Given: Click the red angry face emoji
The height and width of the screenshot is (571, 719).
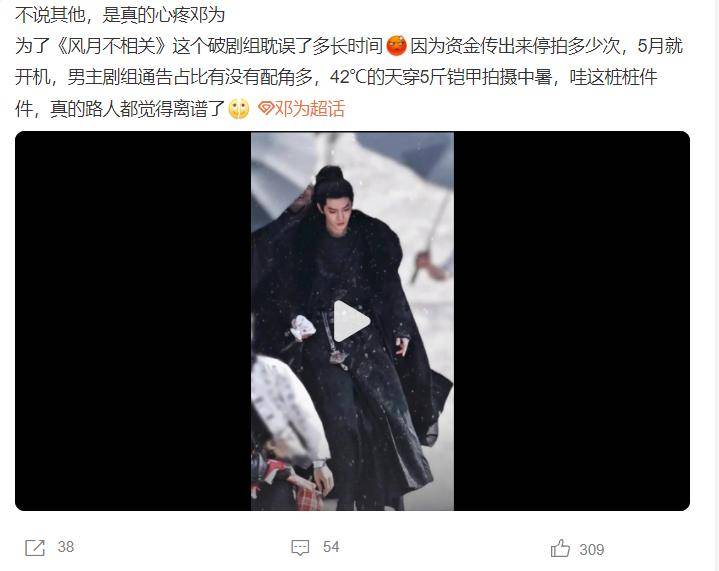Looking at the screenshot, I should coord(397,45).
